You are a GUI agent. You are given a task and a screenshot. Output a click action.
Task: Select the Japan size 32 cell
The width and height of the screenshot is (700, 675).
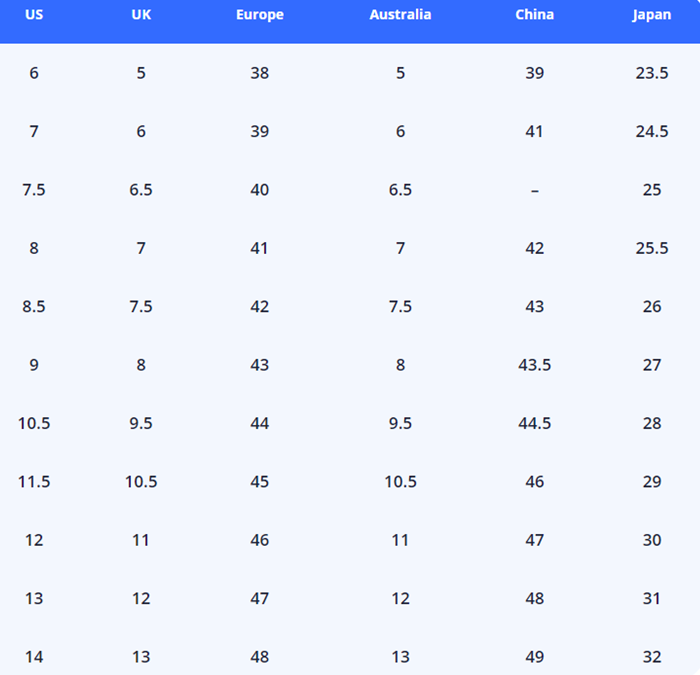(652, 657)
